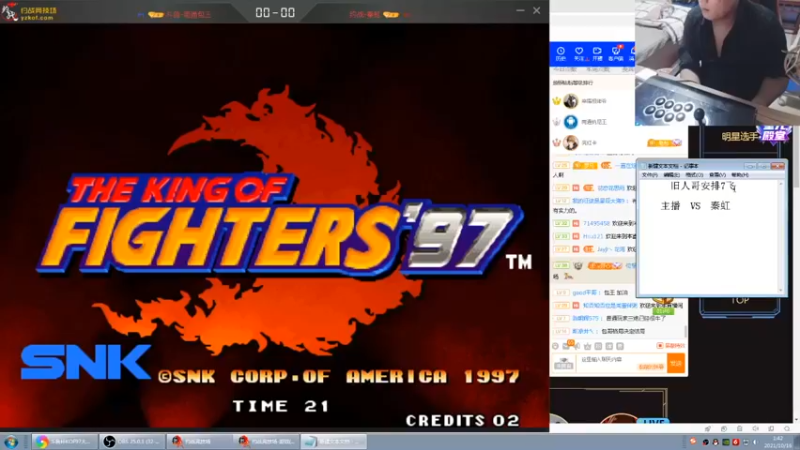Click the emoji smiley icon in chat toolbar
Image resolution: width=800 pixels, height=450 pixels.
click(x=555, y=346)
